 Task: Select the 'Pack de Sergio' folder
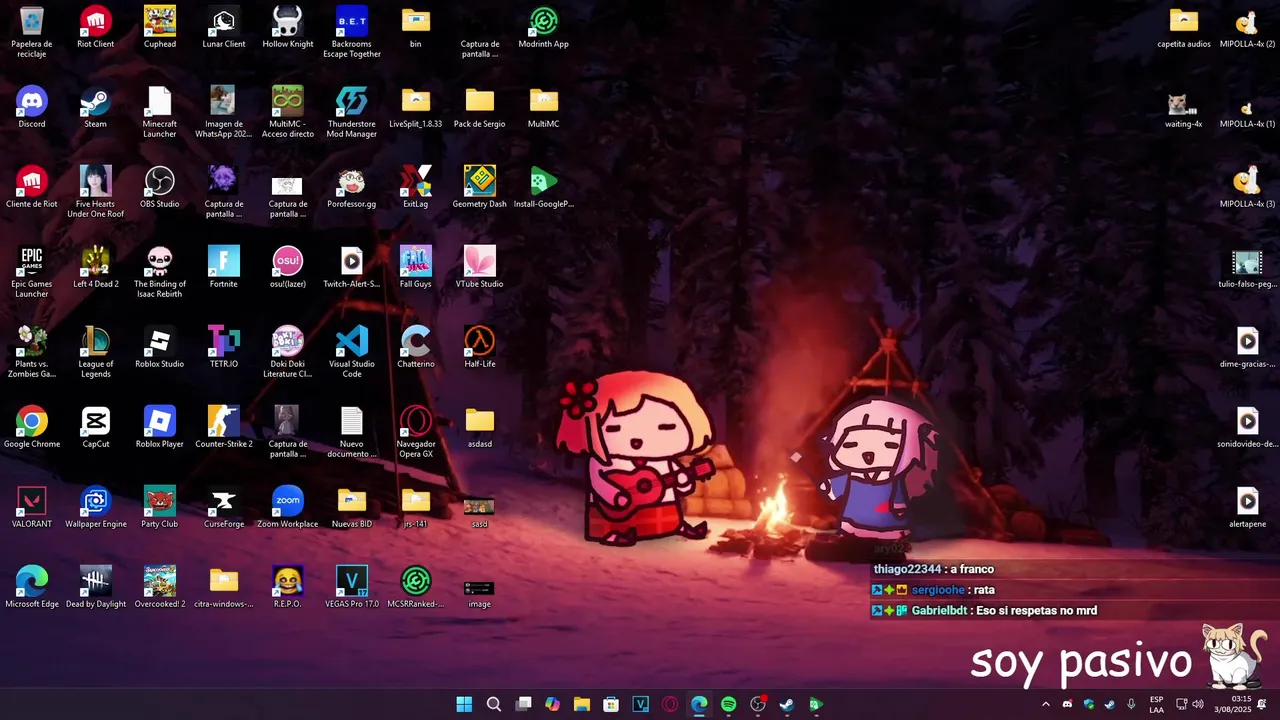480,107
